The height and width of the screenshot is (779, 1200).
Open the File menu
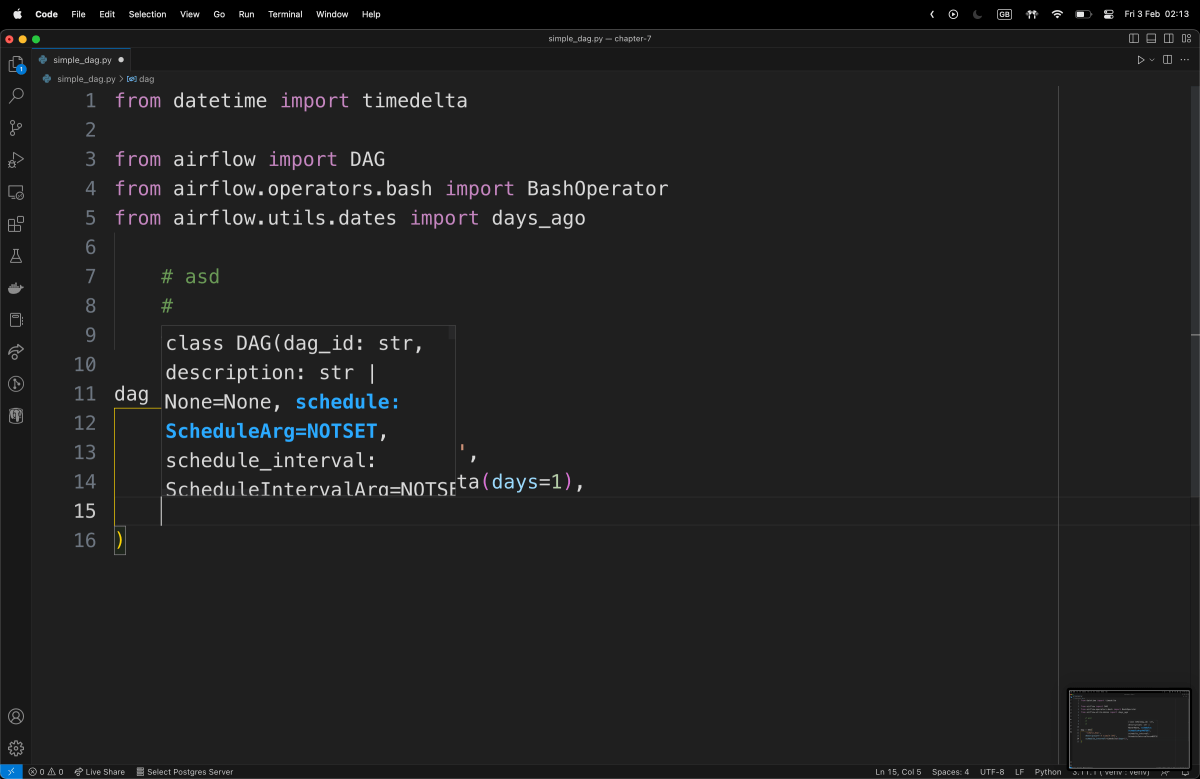(78, 14)
